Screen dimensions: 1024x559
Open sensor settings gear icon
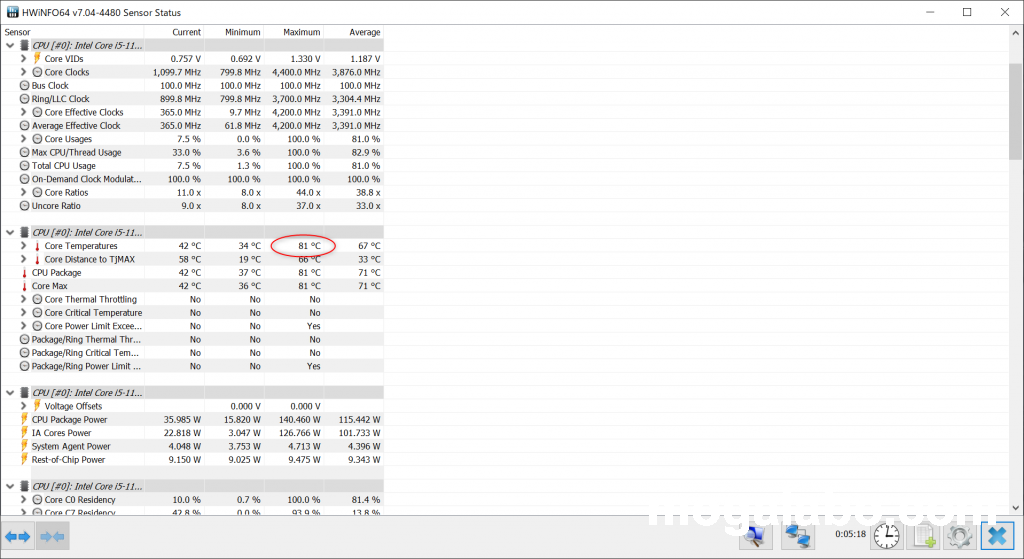[959, 536]
